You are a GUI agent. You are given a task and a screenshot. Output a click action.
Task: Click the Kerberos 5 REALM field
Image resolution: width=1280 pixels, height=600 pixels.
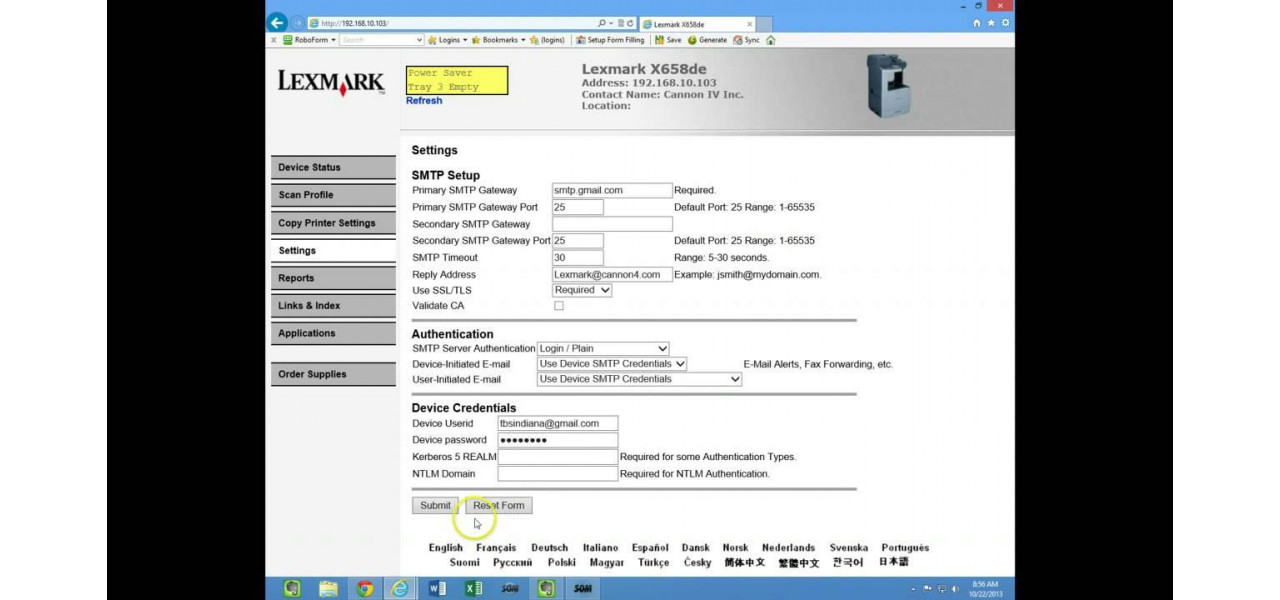click(x=558, y=457)
